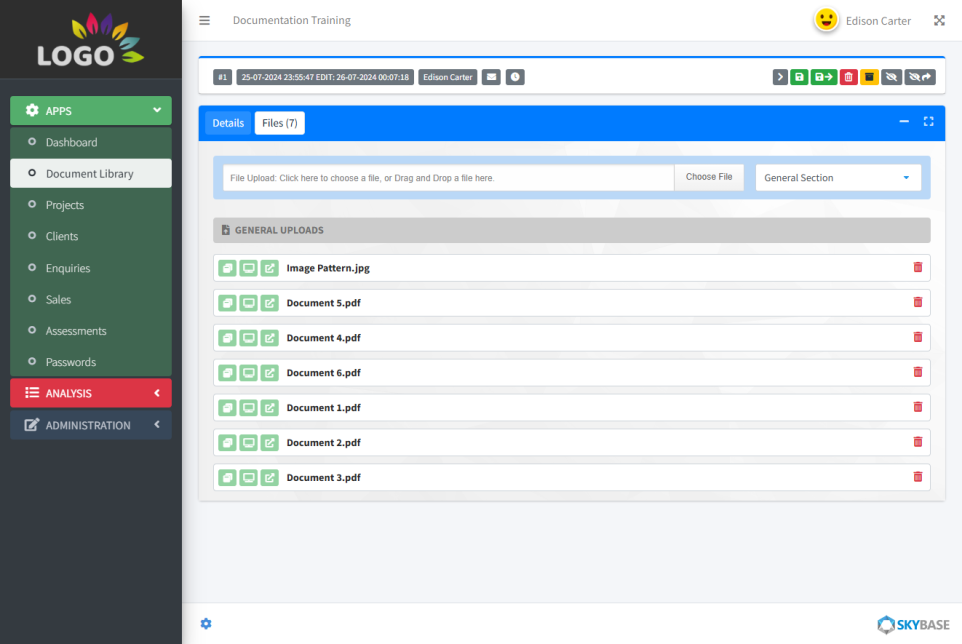Collapse the APPS menu group
The width and height of the screenshot is (962, 644).
tap(91, 110)
